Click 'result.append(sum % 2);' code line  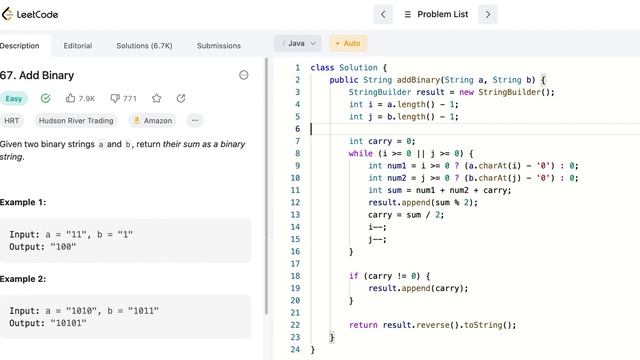[423, 202]
